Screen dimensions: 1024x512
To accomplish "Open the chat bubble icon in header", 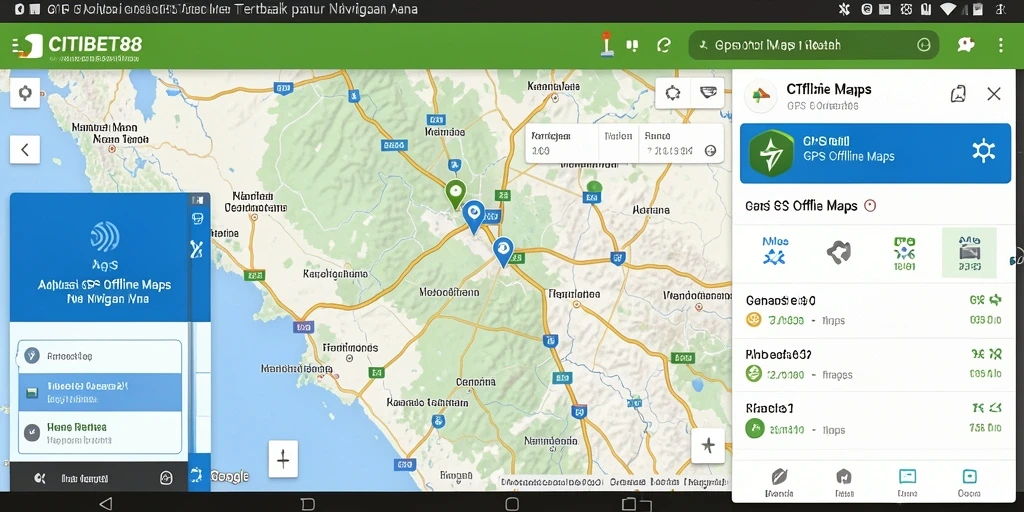I will [x=966, y=44].
